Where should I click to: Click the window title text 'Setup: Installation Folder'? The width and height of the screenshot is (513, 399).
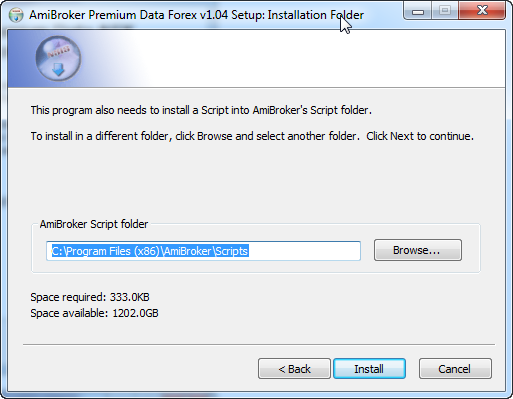[x=297, y=15]
